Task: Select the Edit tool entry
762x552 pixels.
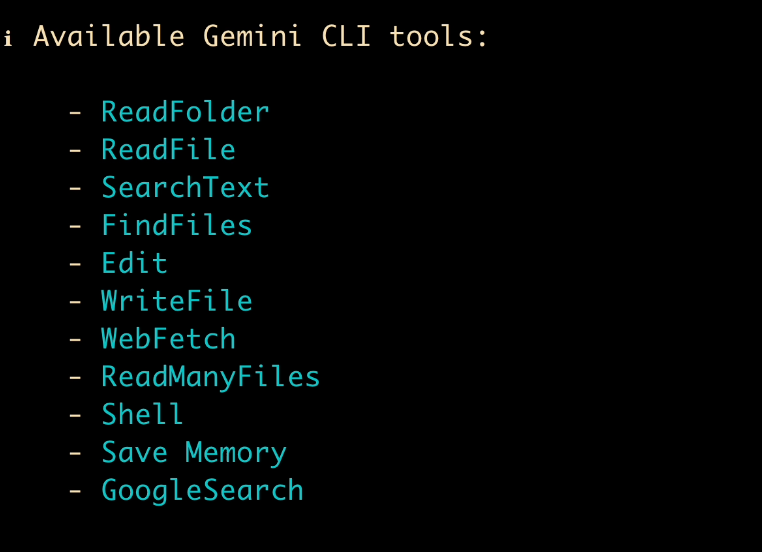Action: click(134, 264)
